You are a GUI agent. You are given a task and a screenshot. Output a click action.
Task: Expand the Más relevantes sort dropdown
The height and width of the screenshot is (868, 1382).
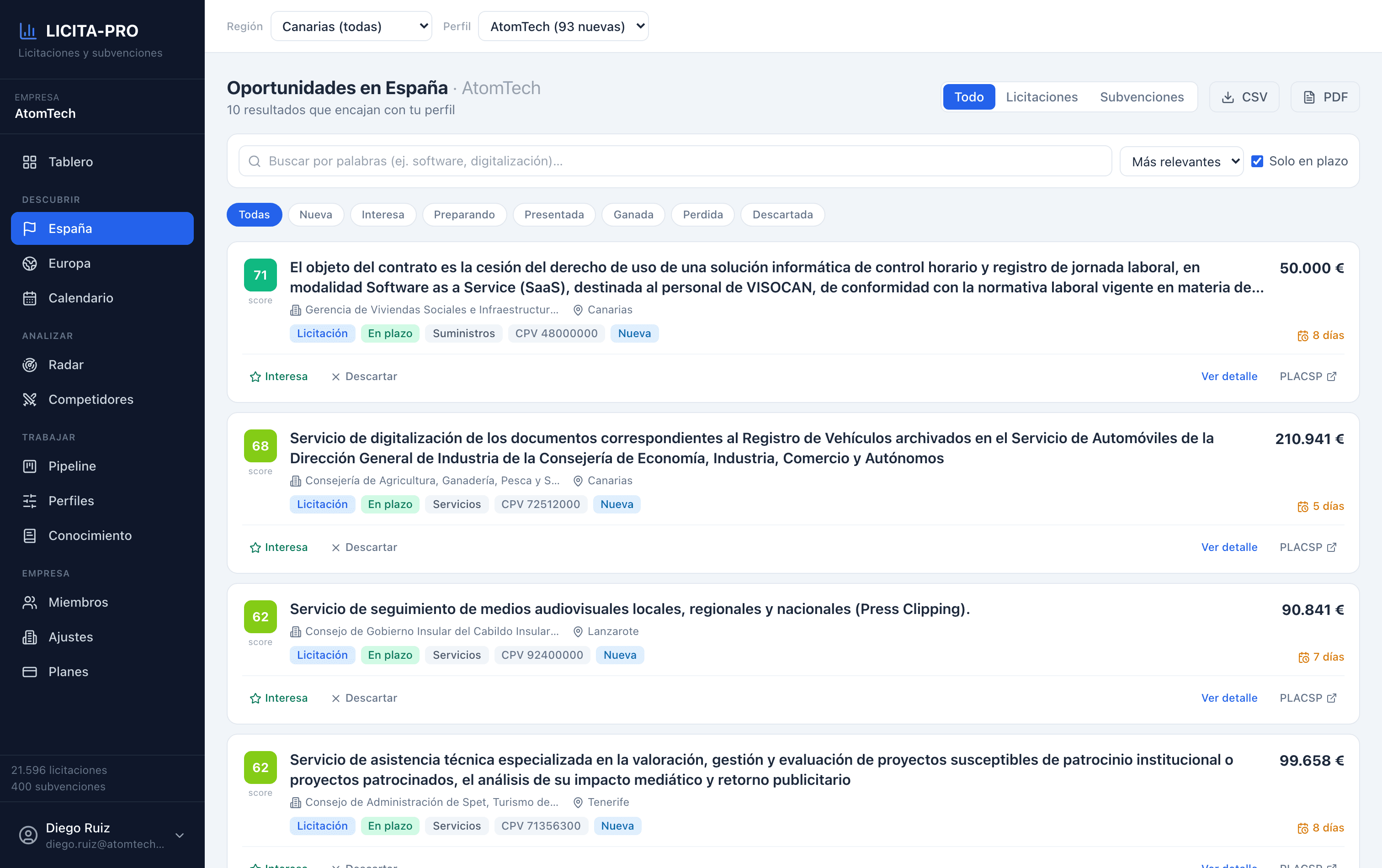click(x=1182, y=162)
